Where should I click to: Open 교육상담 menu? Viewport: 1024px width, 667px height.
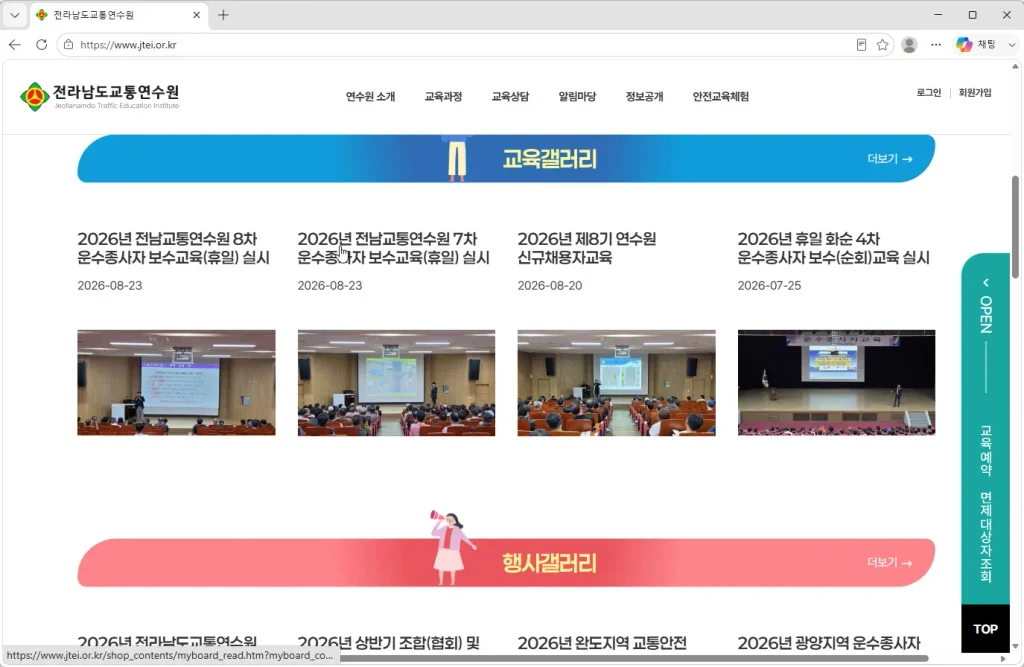[x=510, y=96]
